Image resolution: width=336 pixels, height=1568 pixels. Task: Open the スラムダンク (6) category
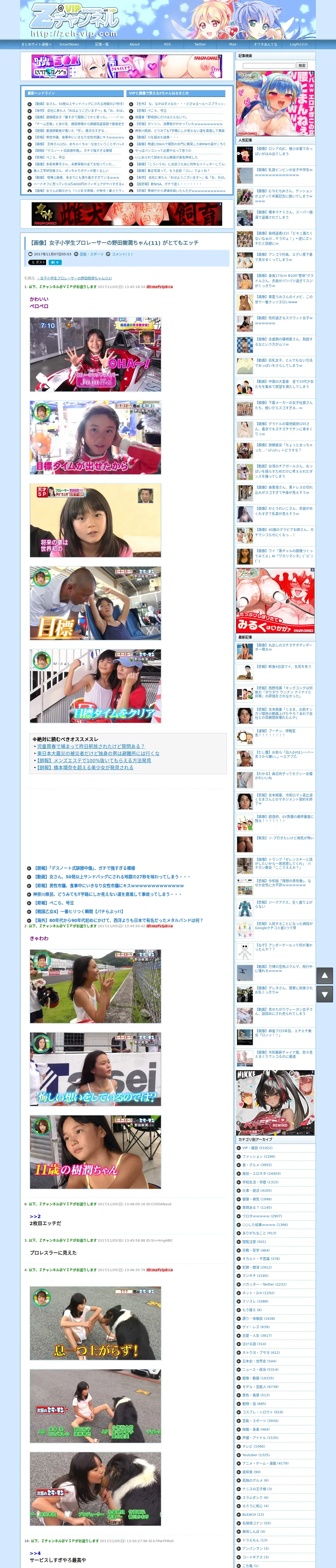[x=255, y=1497]
